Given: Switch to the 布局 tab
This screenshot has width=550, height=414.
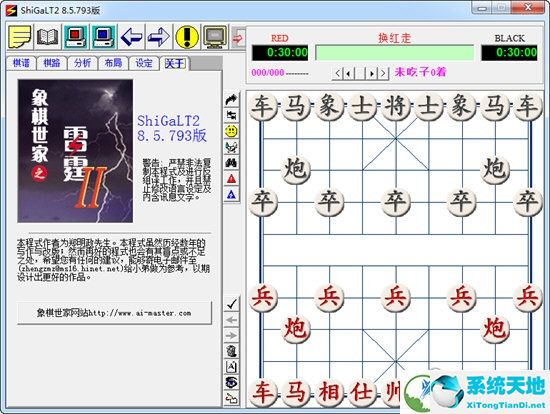Looking at the screenshot, I should pos(113,63).
